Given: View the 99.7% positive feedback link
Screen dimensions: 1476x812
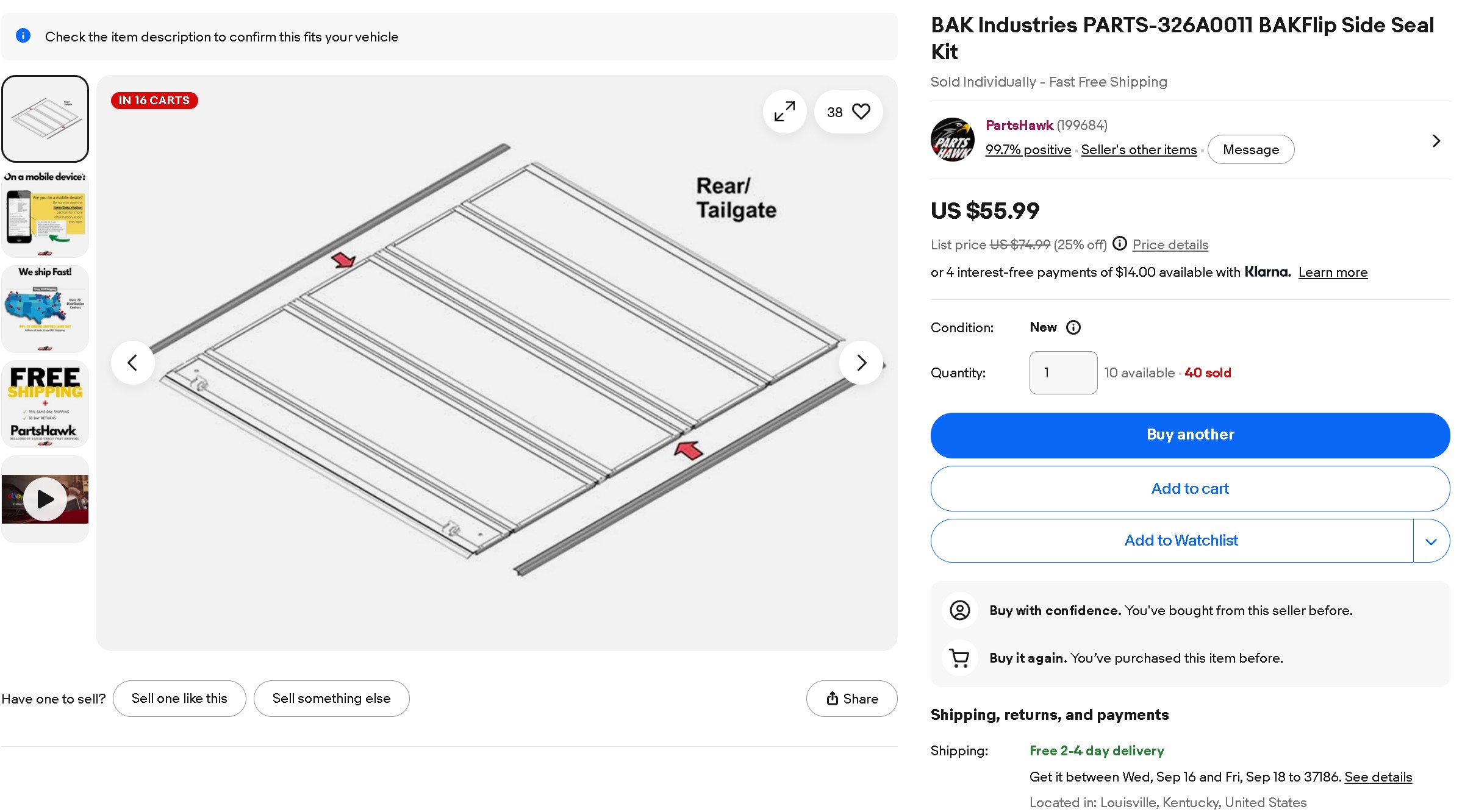Looking at the screenshot, I should point(1028,150).
